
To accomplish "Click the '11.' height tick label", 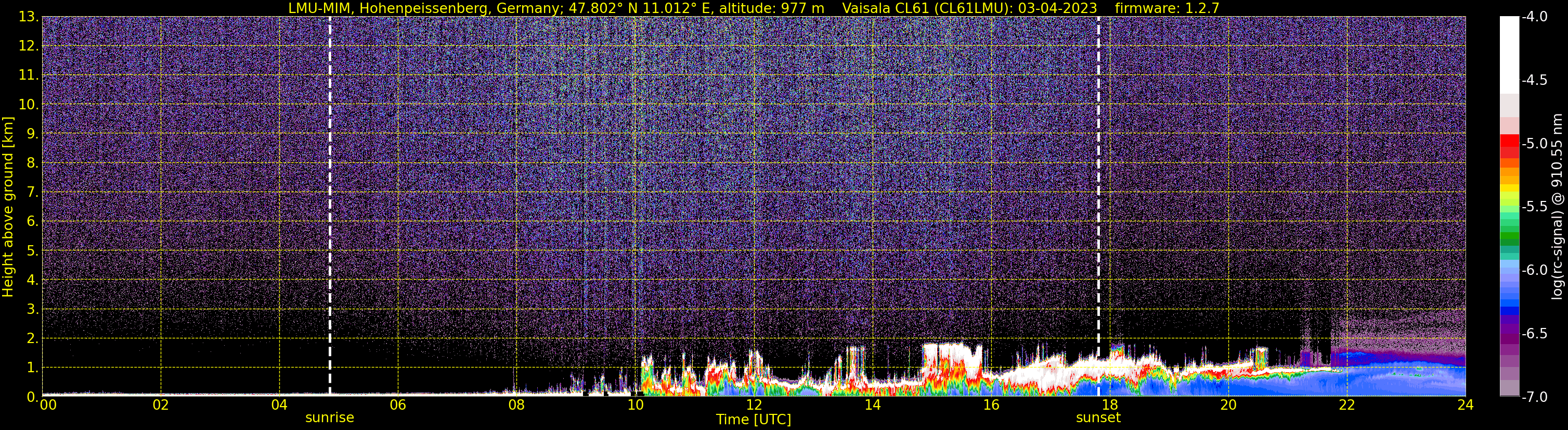I will [x=28, y=75].
